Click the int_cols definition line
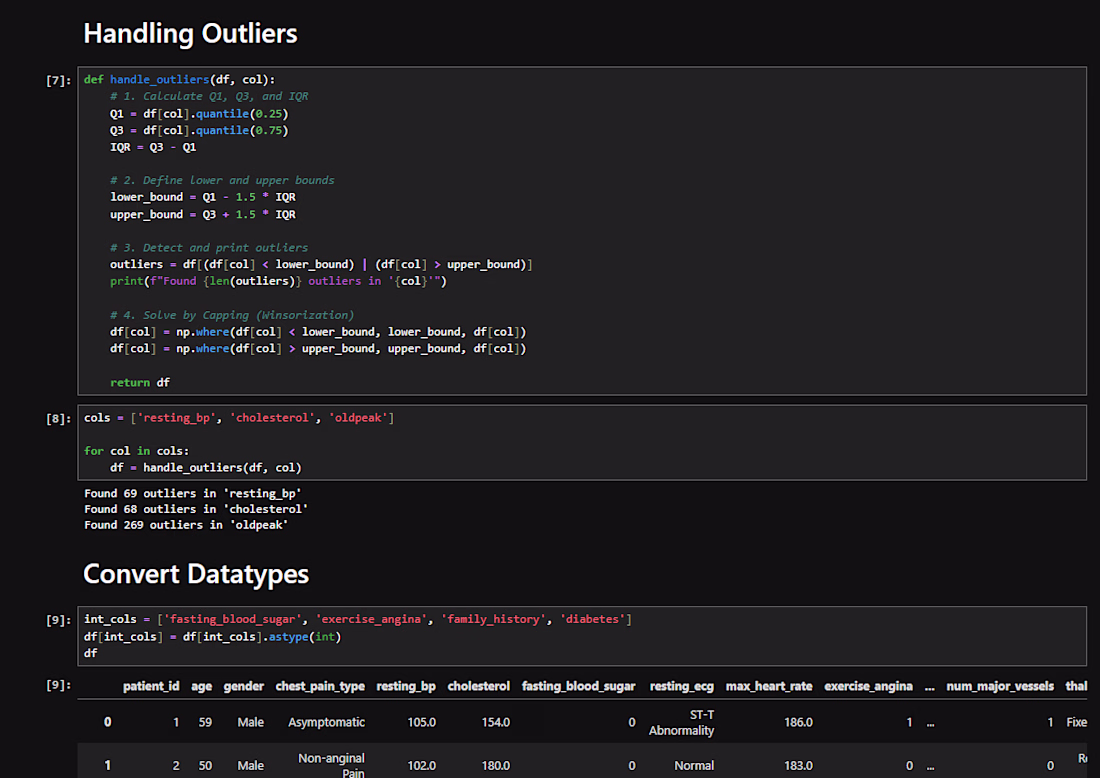This screenshot has width=1100, height=778. [358, 619]
